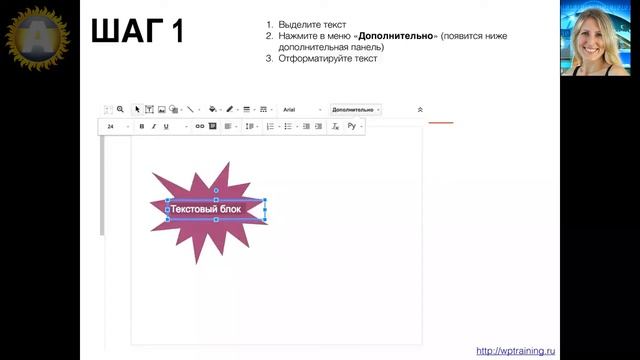Open the Ру input language dropdown
The width and height of the screenshot is (640, 360).
point(355,126)
